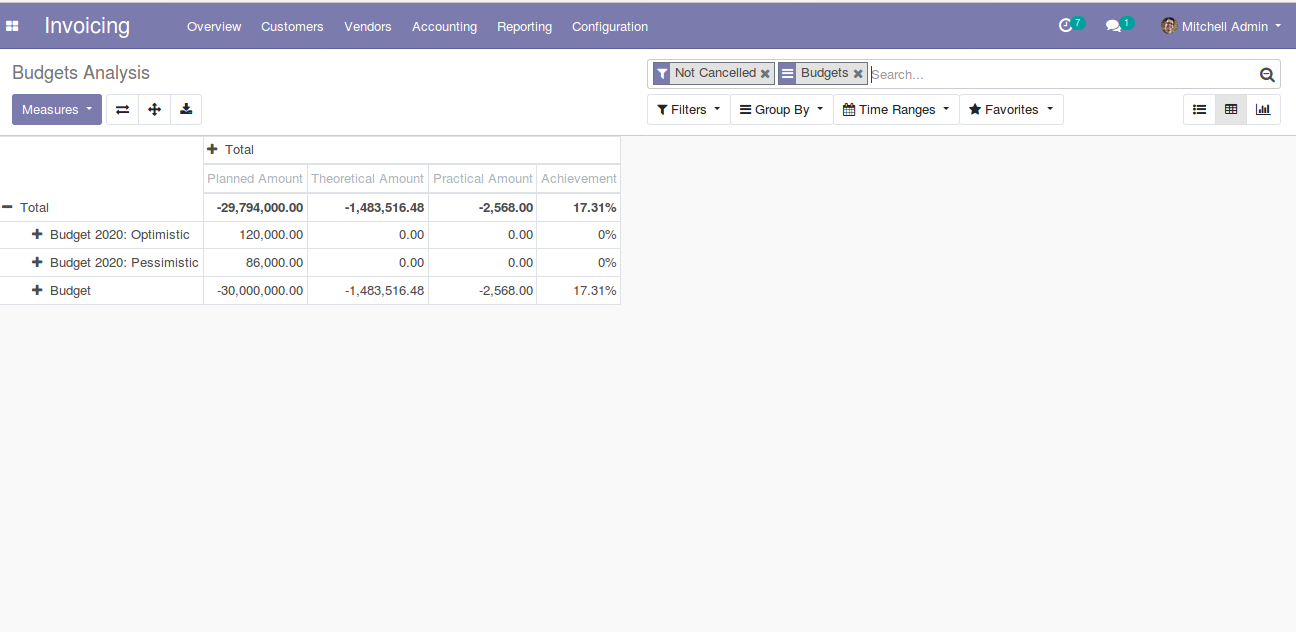Image resolution: width=1296 pixels, height=632 pixels.
Task: Open the Measures dropdown
Action: click(x=57, y=110)
